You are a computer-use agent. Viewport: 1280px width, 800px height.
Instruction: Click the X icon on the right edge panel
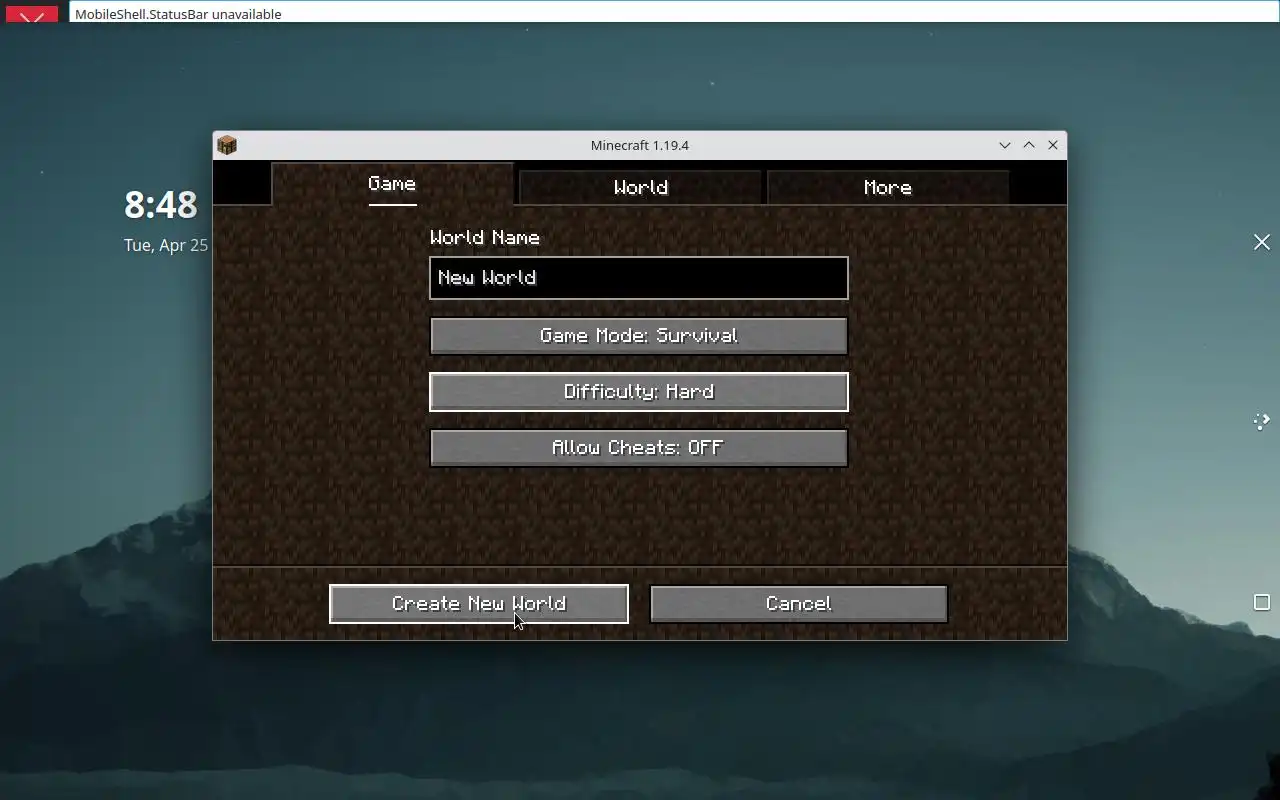coord(1262,242)
